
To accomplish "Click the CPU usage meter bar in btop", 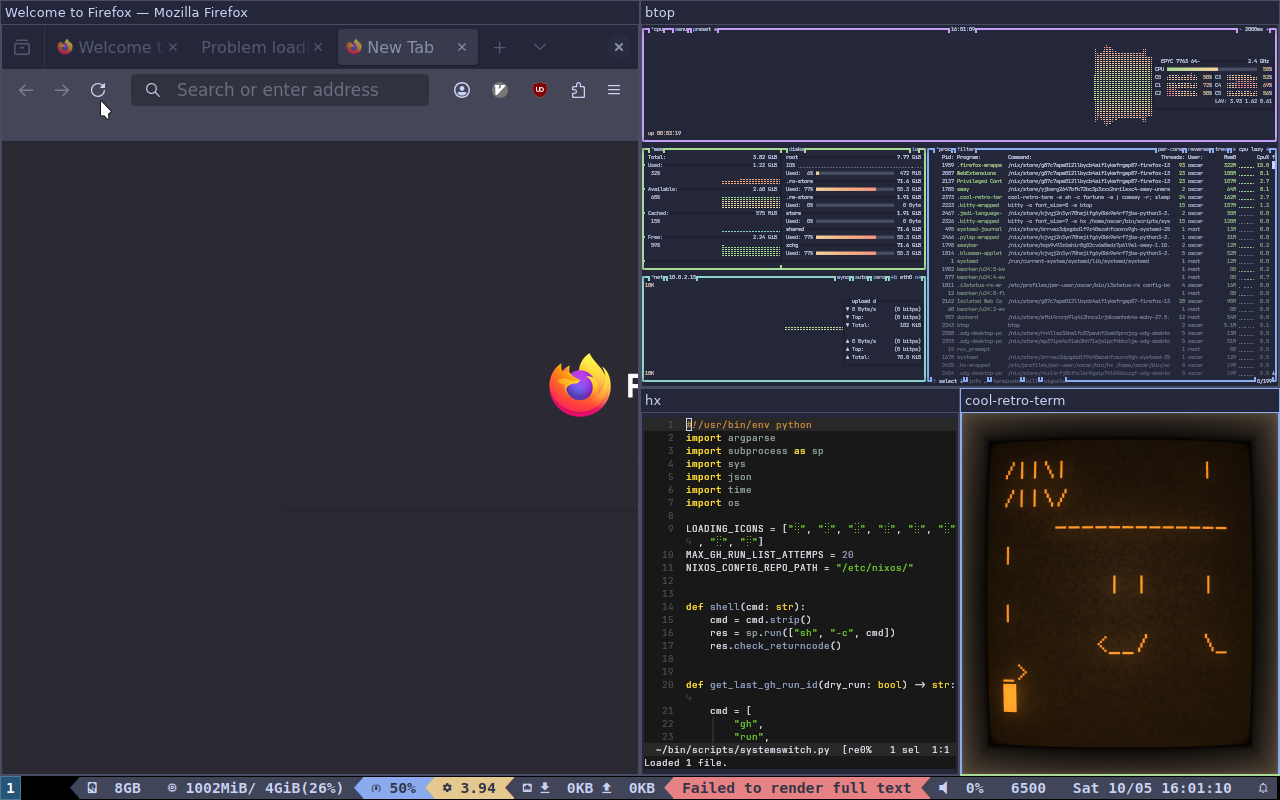I will tap(1212, 69).
